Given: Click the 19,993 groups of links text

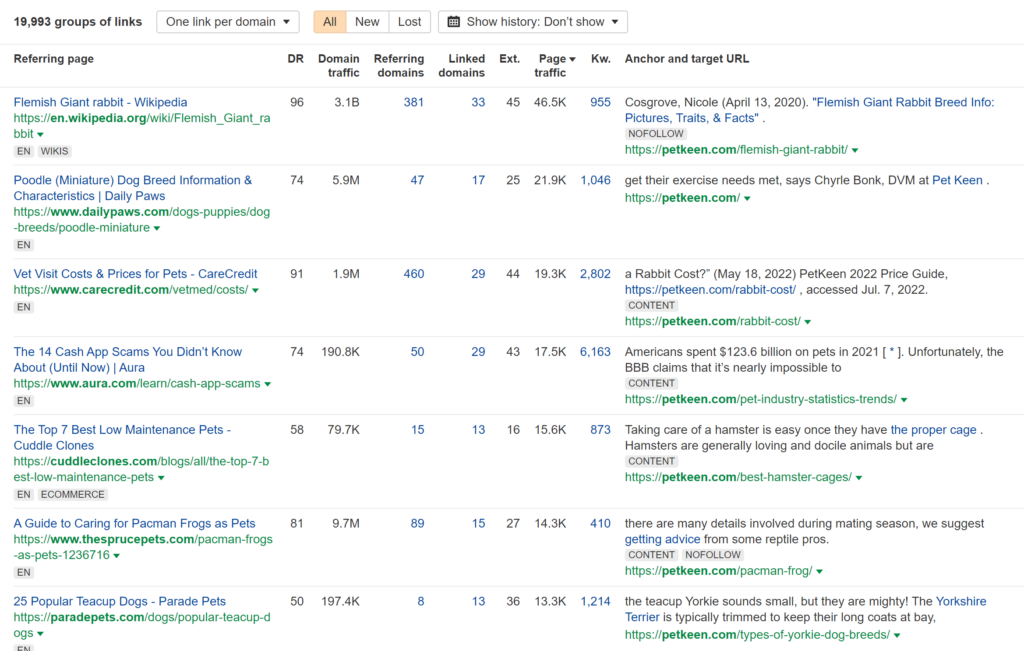Looking at the screenshot, I should (x=78, y=22).
